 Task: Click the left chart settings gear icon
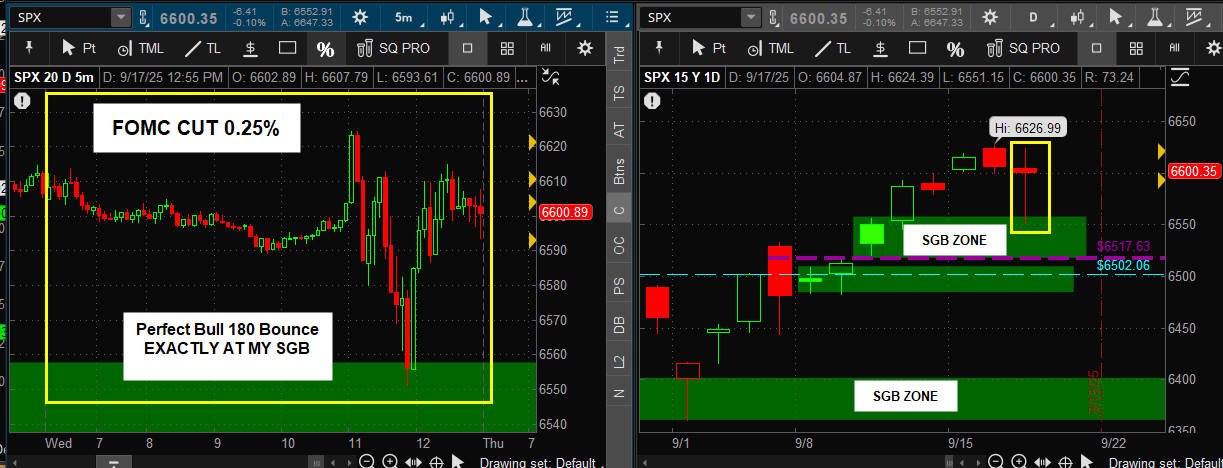tap(360, 17)
